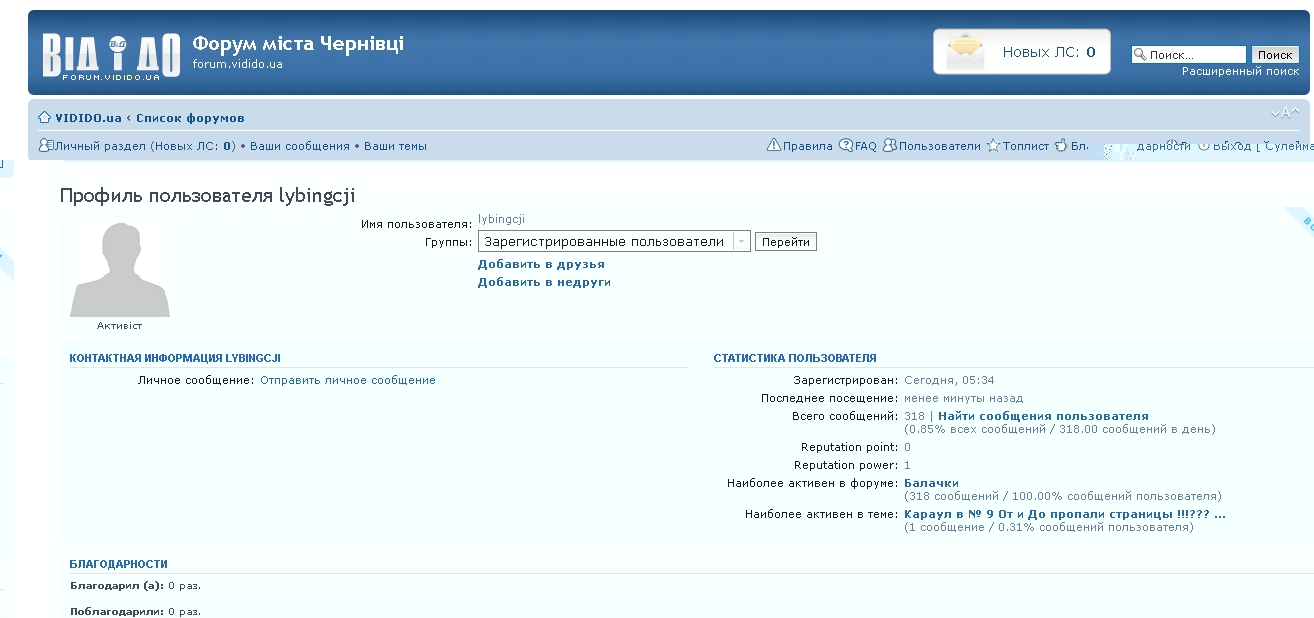Click the personal section user icon
This screenshot has height=618, width=1314.
click(x=45, y=146)
